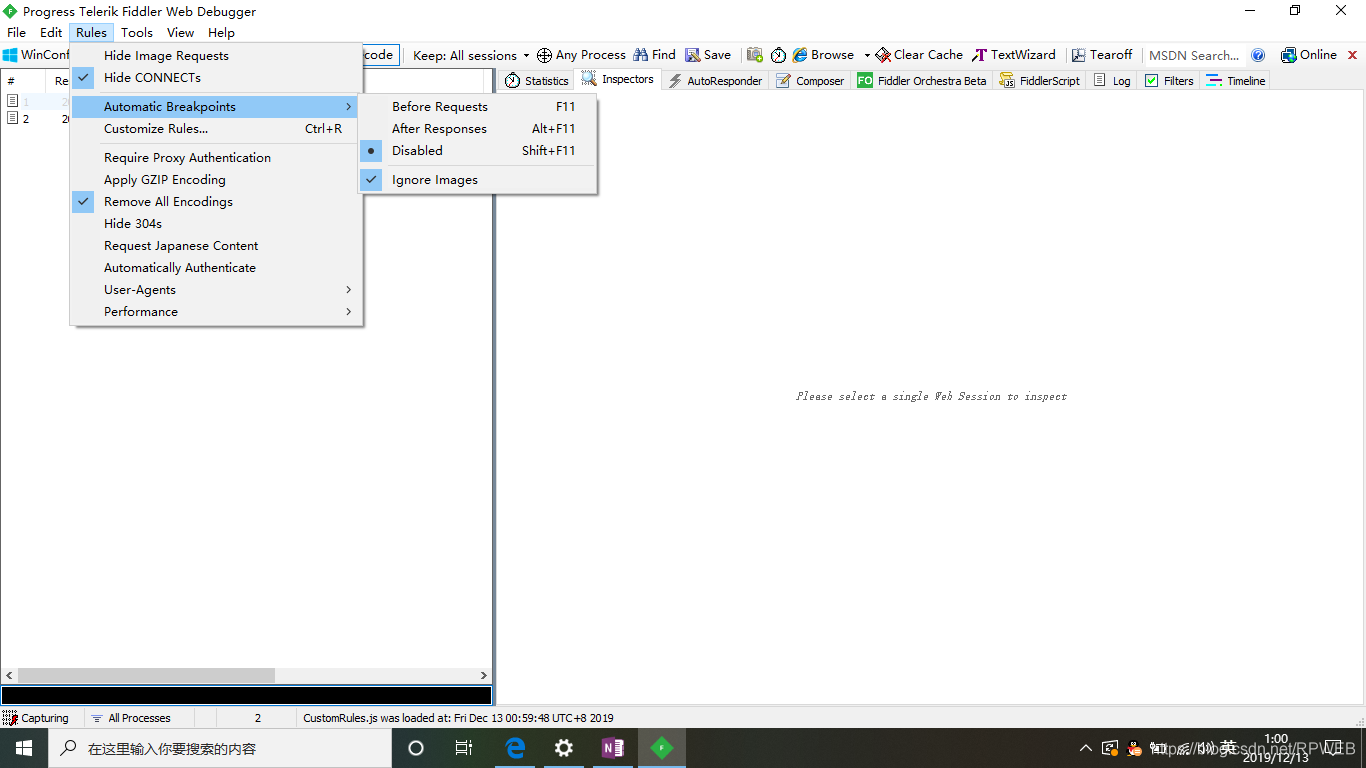Click the All Processes filter in status bar
Image resolution: width=1366 pixels, height=768 pixels.
tap(131, 718)
